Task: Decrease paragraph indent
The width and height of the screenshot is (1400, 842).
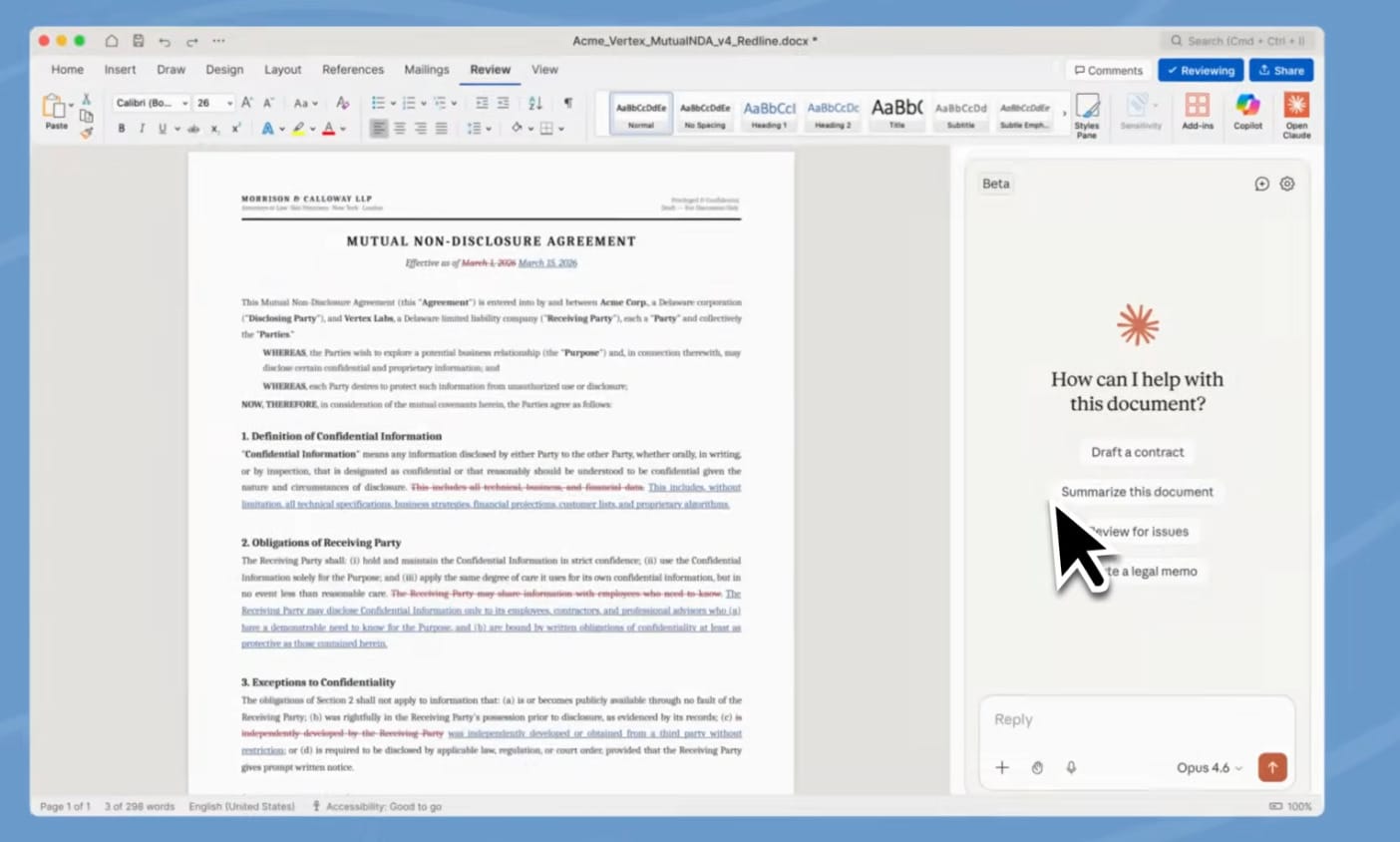Action: click(x=482, y=103)
